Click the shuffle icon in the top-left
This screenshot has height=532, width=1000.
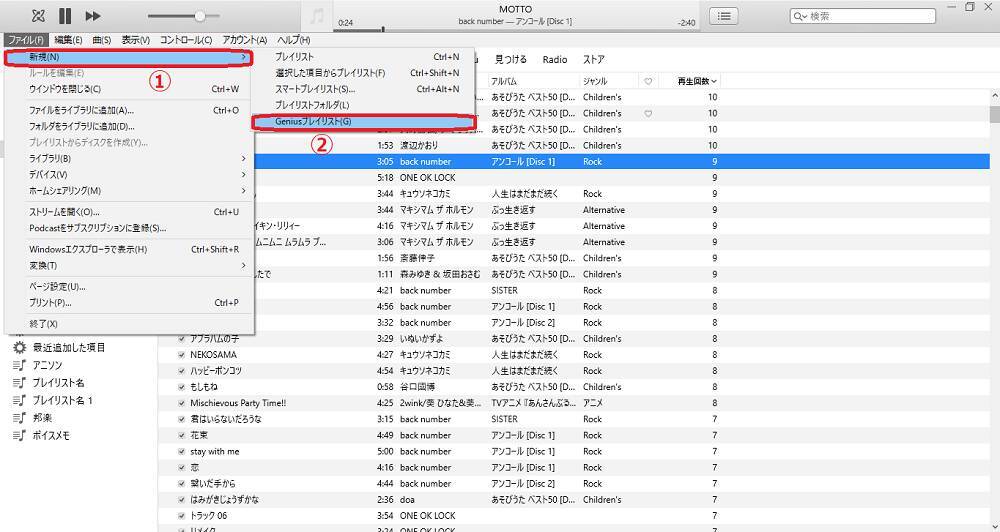38,16
